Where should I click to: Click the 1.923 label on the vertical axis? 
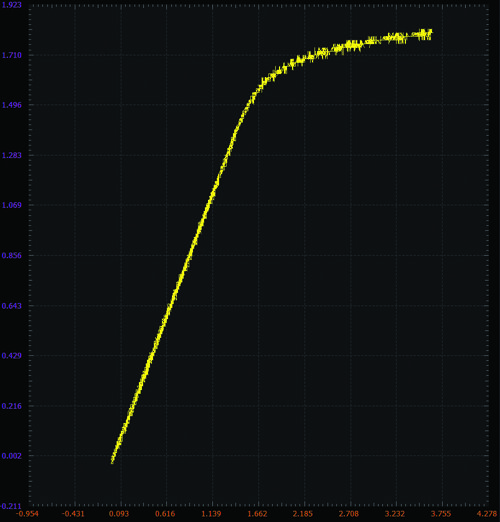[11, 5]
